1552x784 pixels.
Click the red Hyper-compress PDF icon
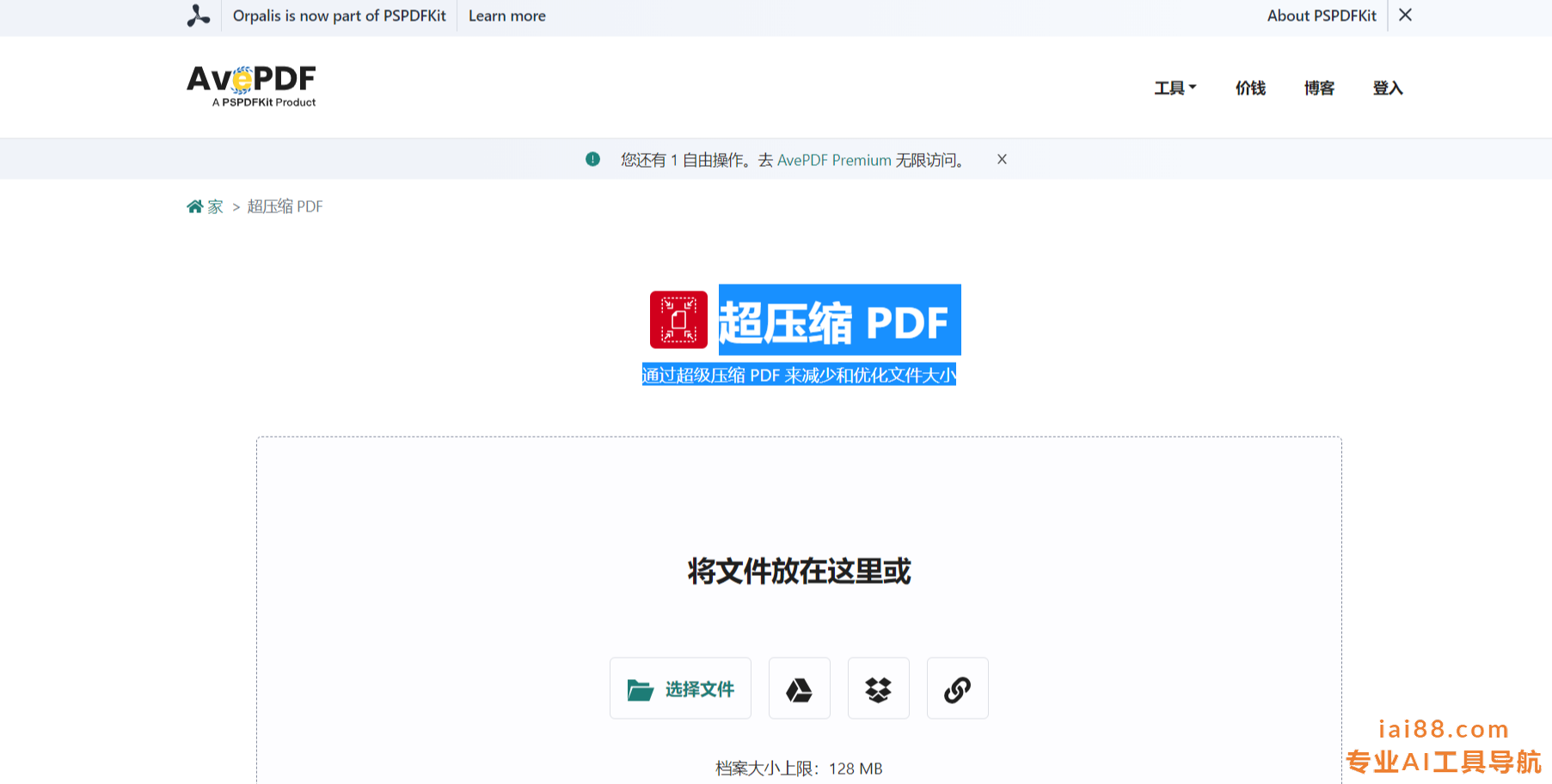click(x=678, y=320)
